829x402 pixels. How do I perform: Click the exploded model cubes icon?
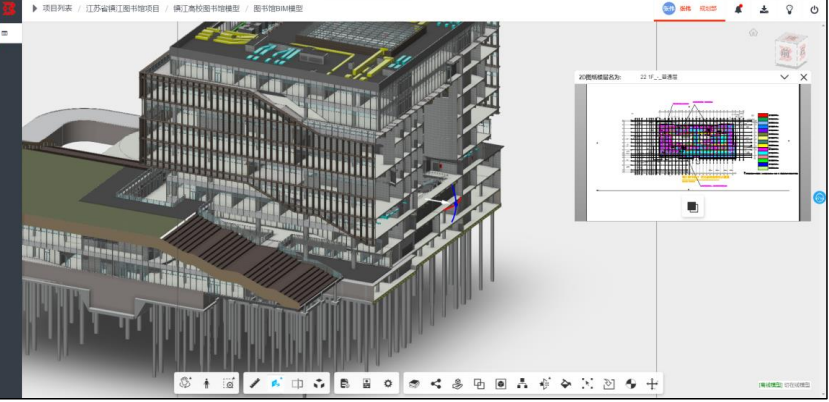(x=319, y=383)
